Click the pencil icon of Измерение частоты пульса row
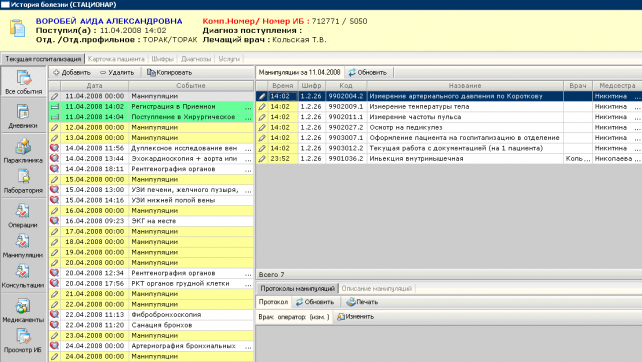 pos(262,117)
